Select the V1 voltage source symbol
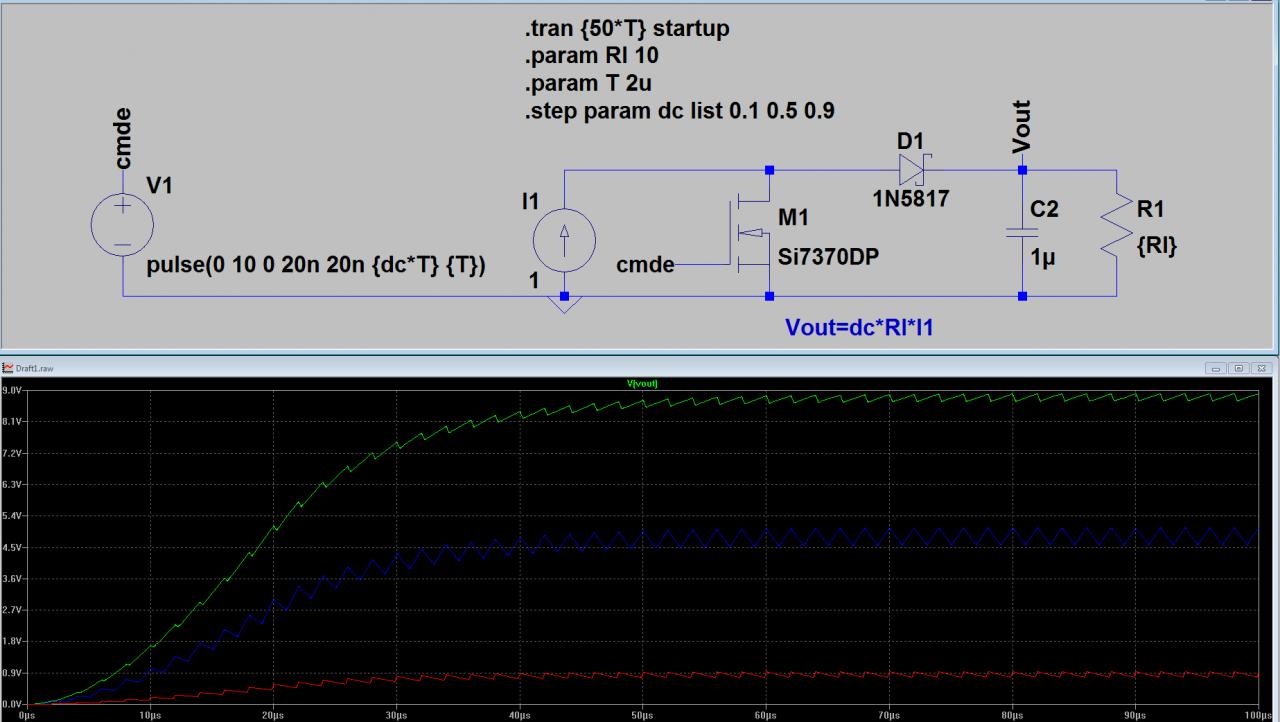This screenshot has width=1280, height=722. [x=122, y=224]
